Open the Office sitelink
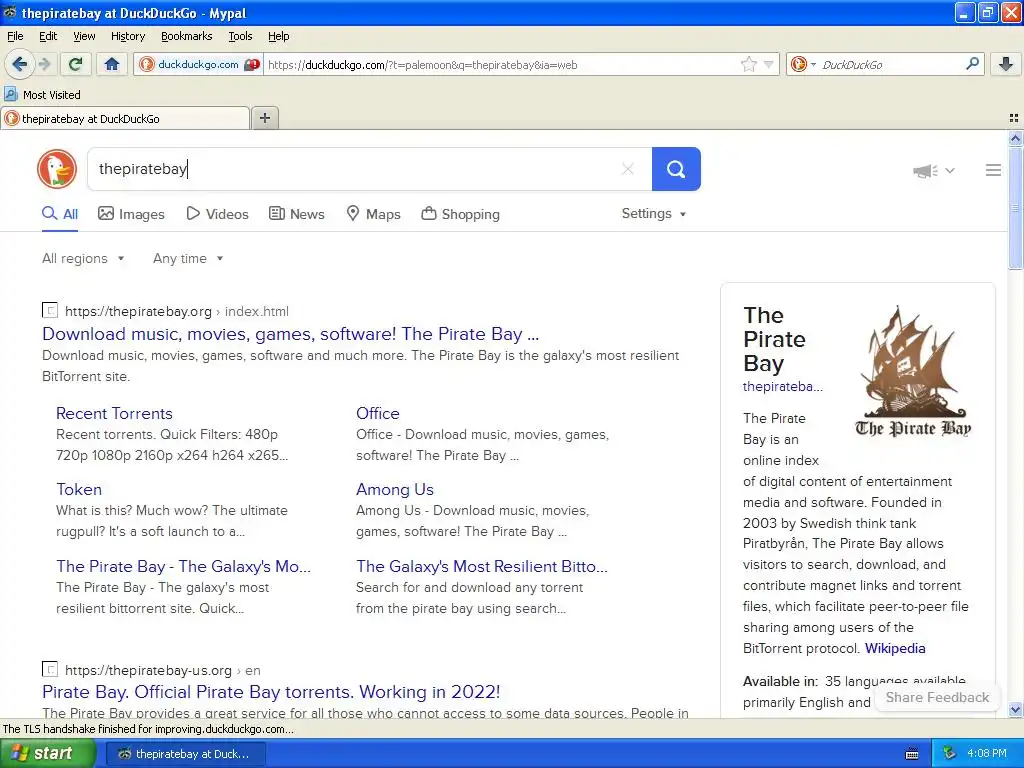This screenshot has height=768, width=1024. pos(377,413)
